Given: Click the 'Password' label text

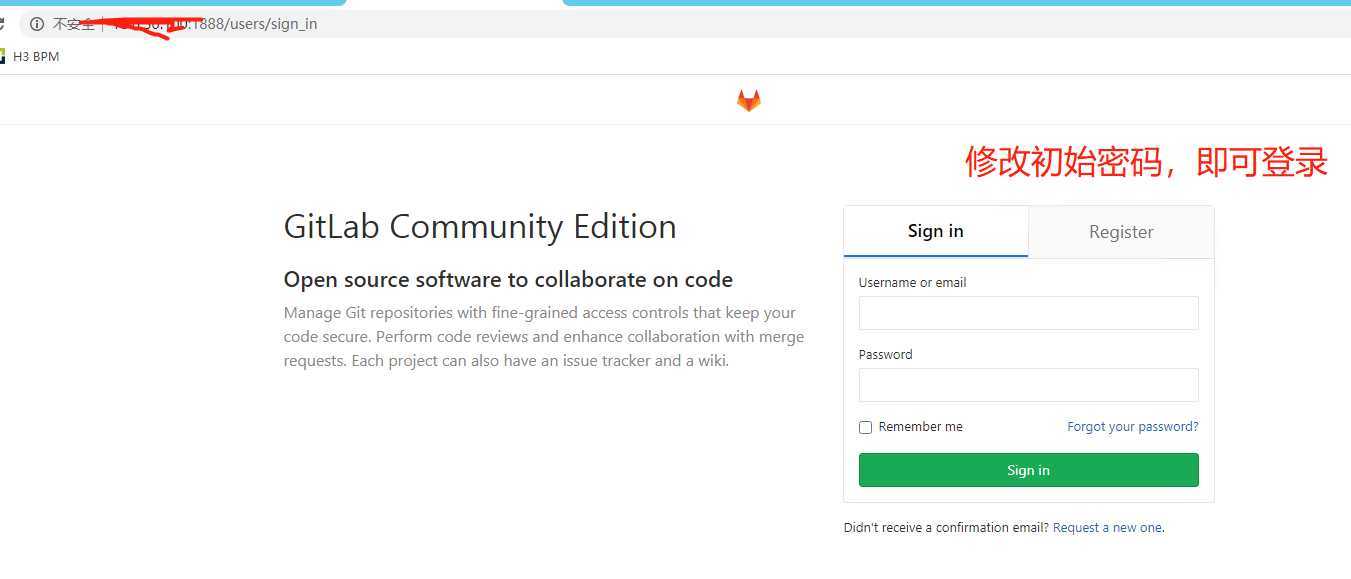Looking at the screenshot, I should click(x=885, y=355).
